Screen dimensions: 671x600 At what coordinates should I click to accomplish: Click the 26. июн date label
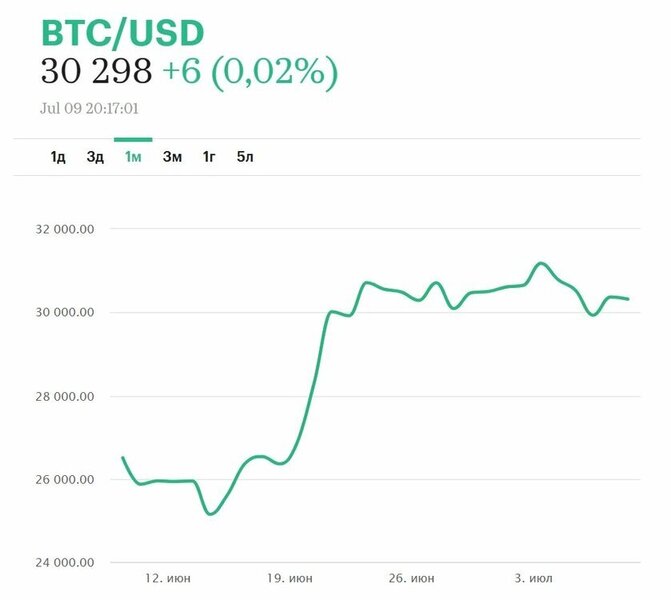coord(411,578)
